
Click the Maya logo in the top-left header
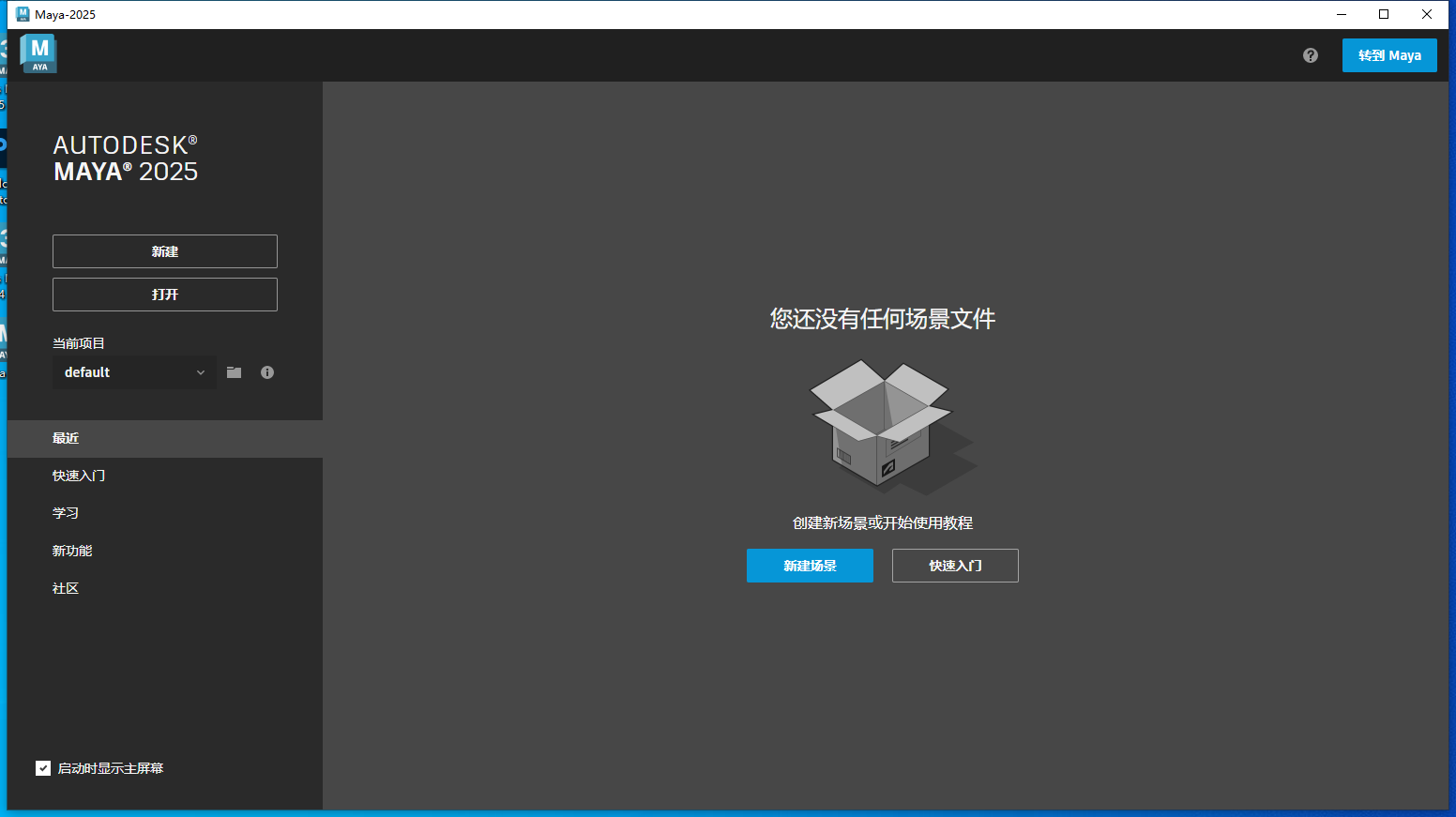coord(38,53)
